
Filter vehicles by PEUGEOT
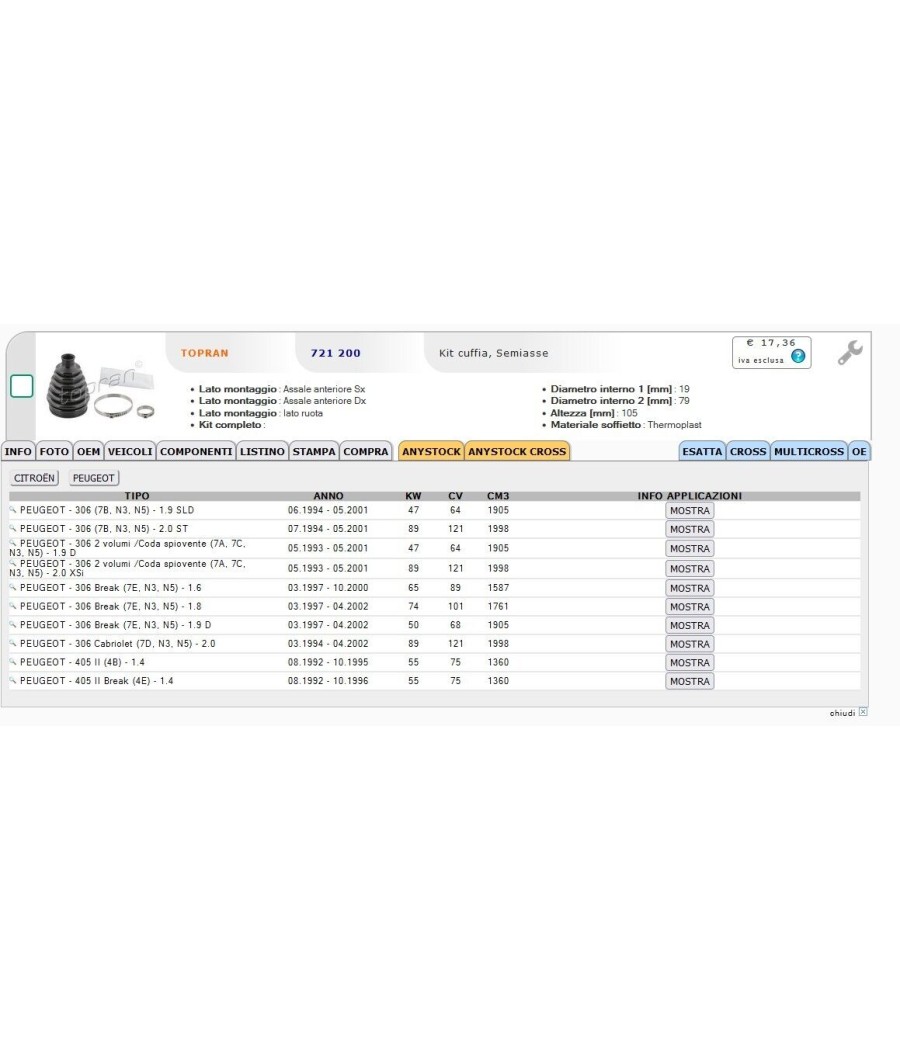[x=94, y=478]
